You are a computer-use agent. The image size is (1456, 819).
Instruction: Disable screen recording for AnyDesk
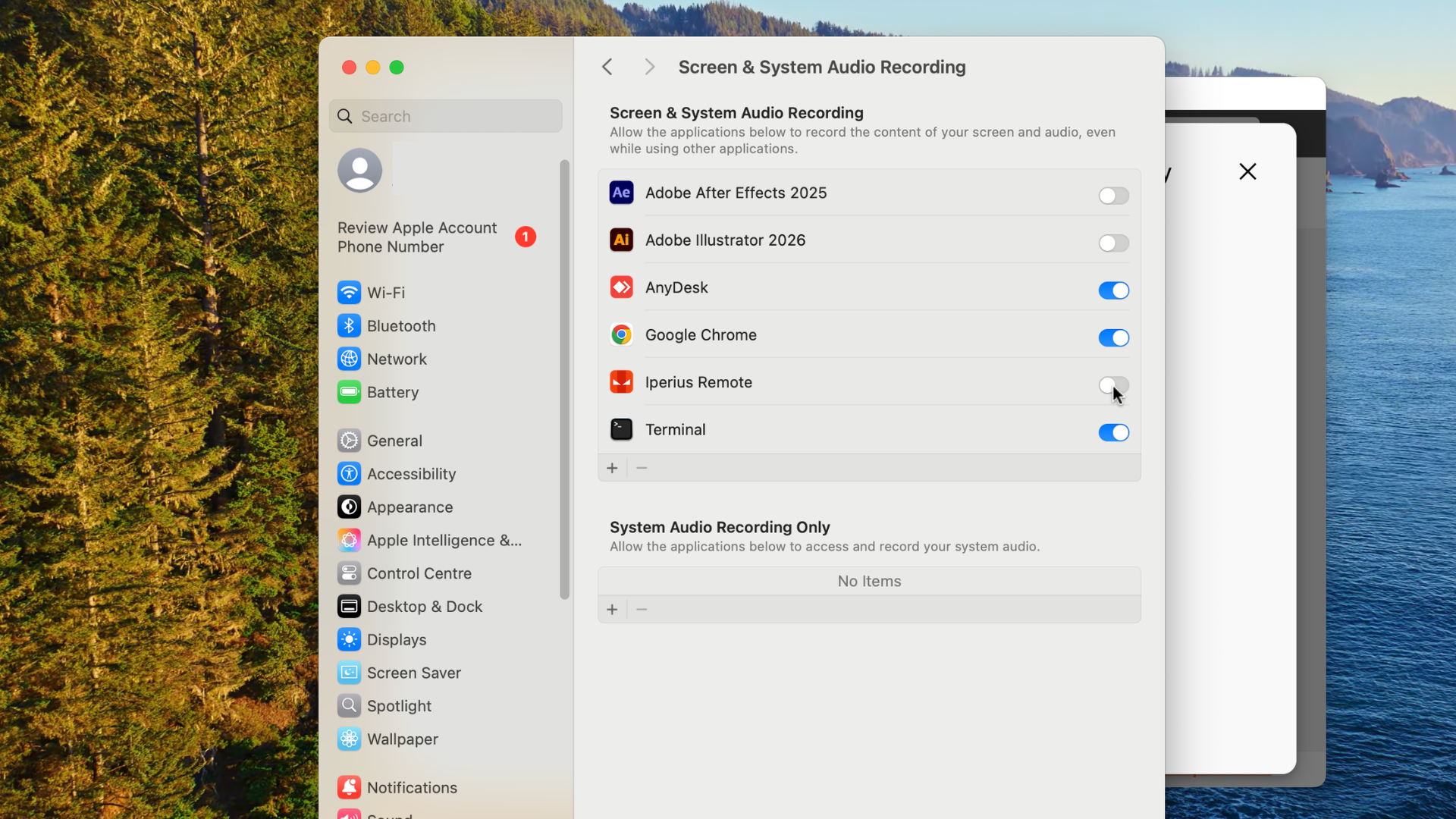coord(1113,290)
